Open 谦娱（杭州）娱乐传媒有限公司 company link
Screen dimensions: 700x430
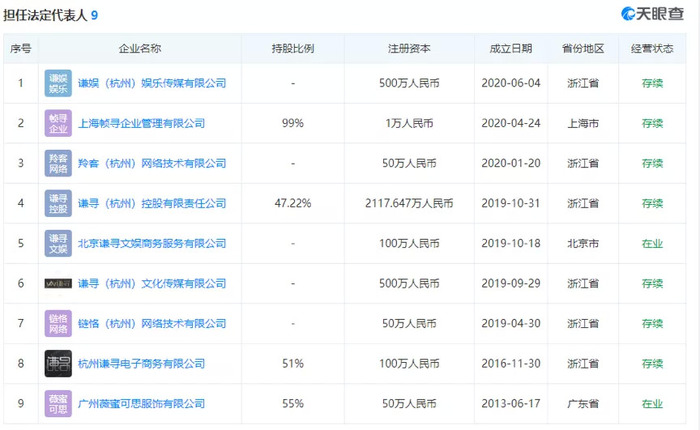pos(152,83)
